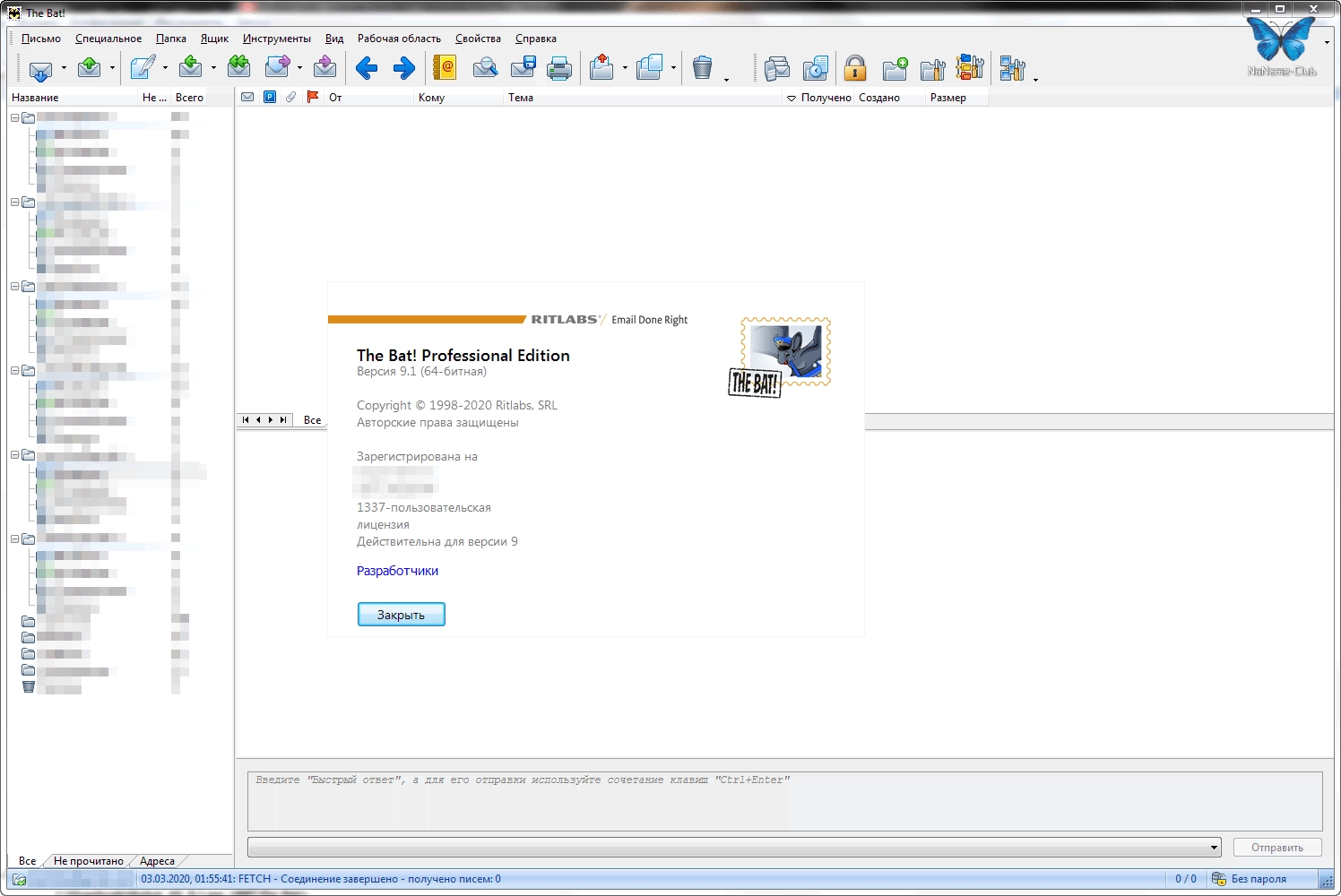Open Copy to folder dropdown arrow
Image resolution: width=1341 pixels, height=896 pixels.
[673, 68]
